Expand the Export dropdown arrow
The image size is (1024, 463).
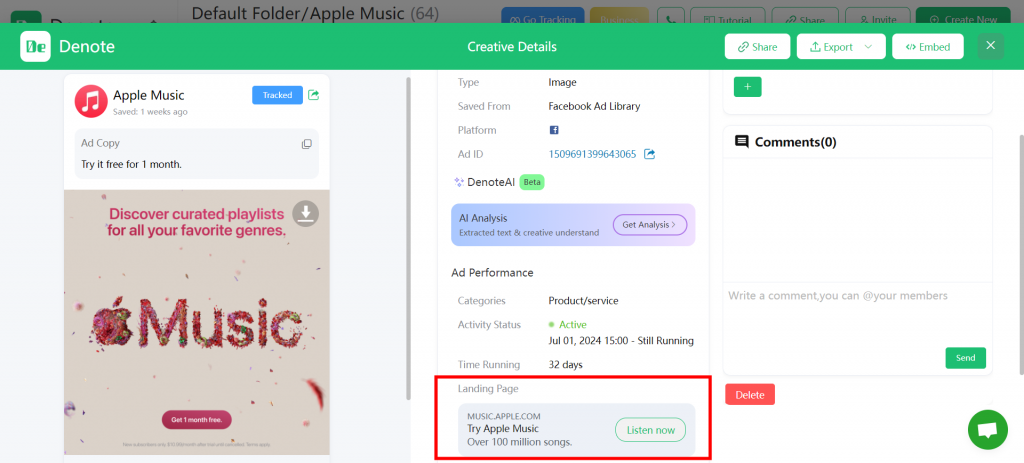click(868, 47)
